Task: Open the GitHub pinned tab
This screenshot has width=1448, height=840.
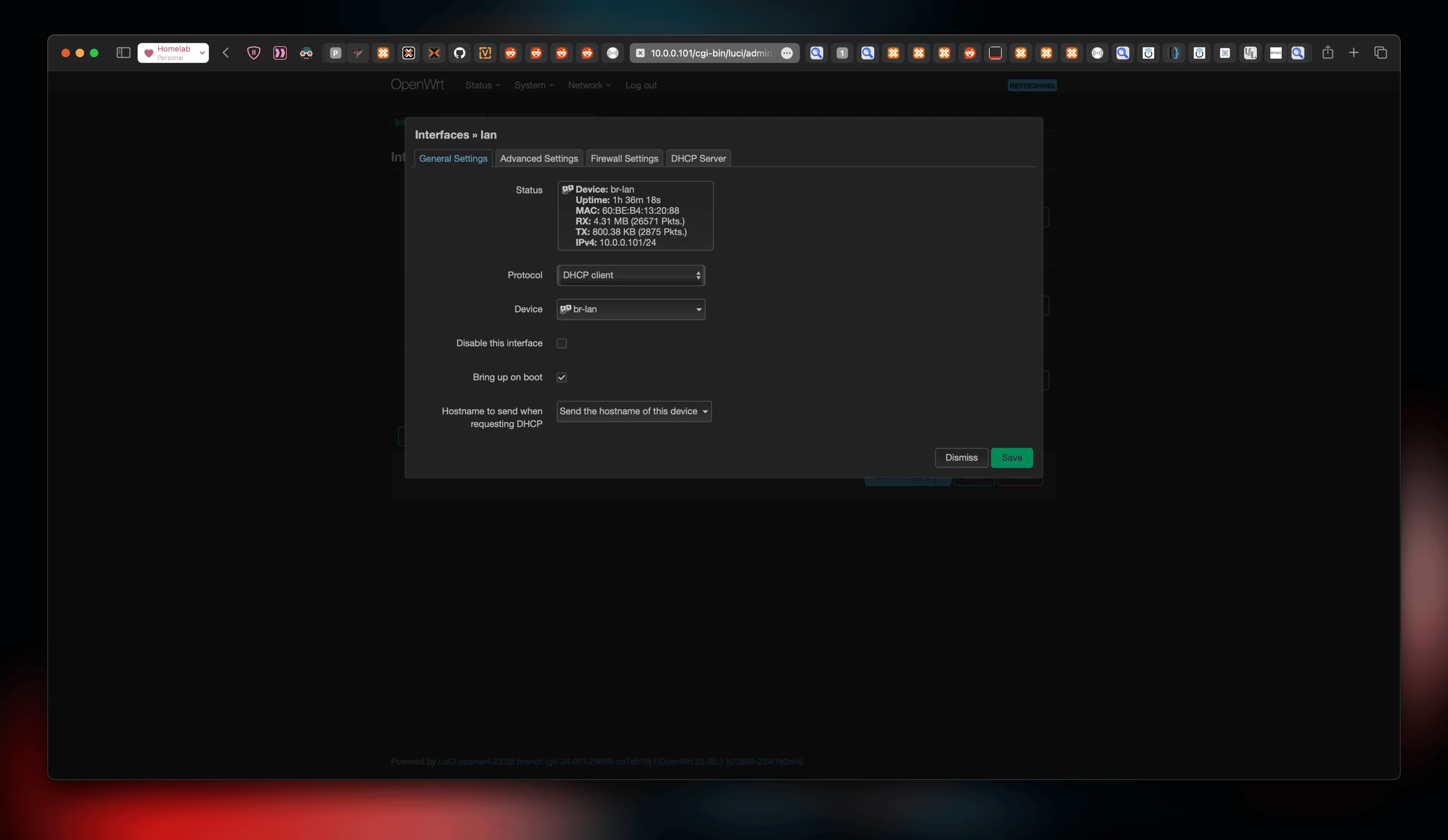Action: [x=460, y=53]
